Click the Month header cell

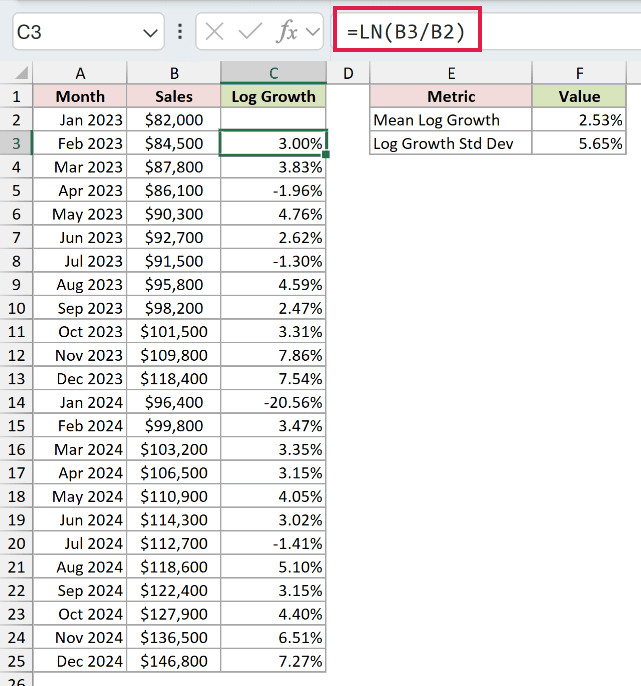(80, 96)
